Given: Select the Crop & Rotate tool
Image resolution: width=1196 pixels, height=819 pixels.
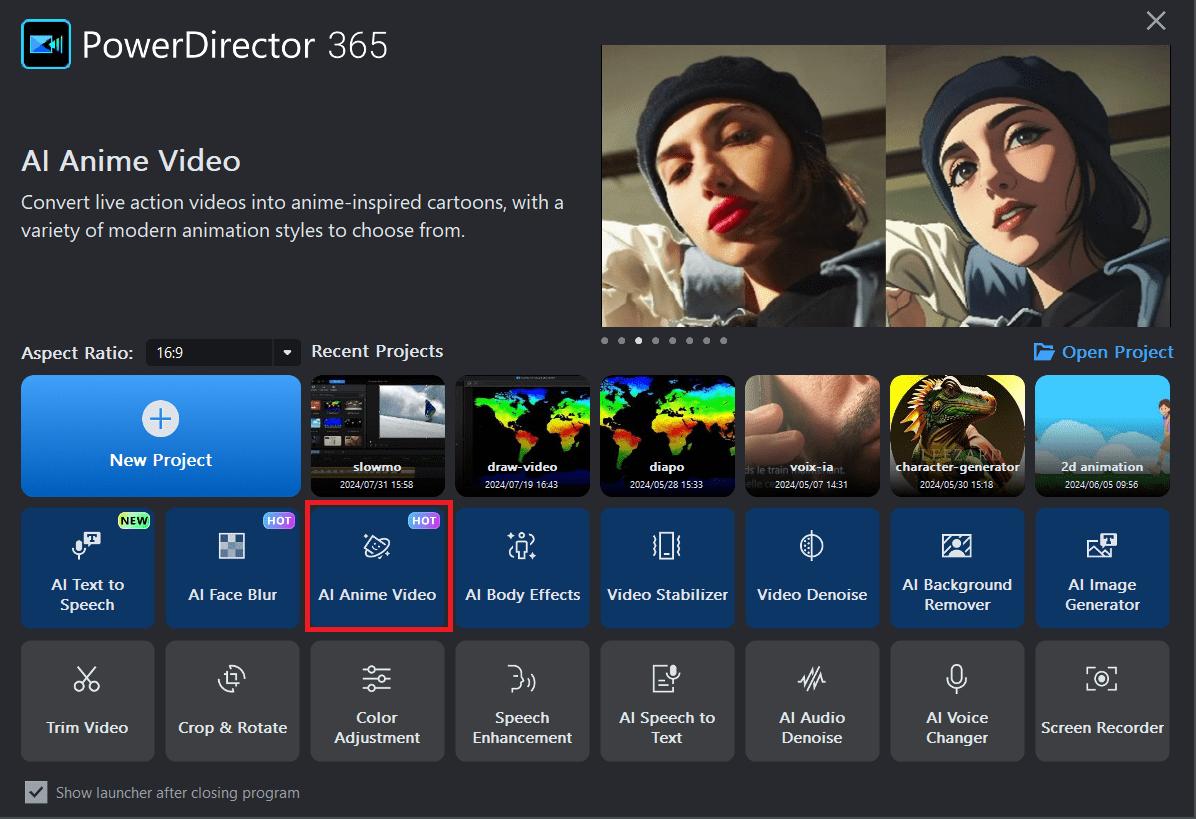Looking at the screenshot, I should (232, 700).
